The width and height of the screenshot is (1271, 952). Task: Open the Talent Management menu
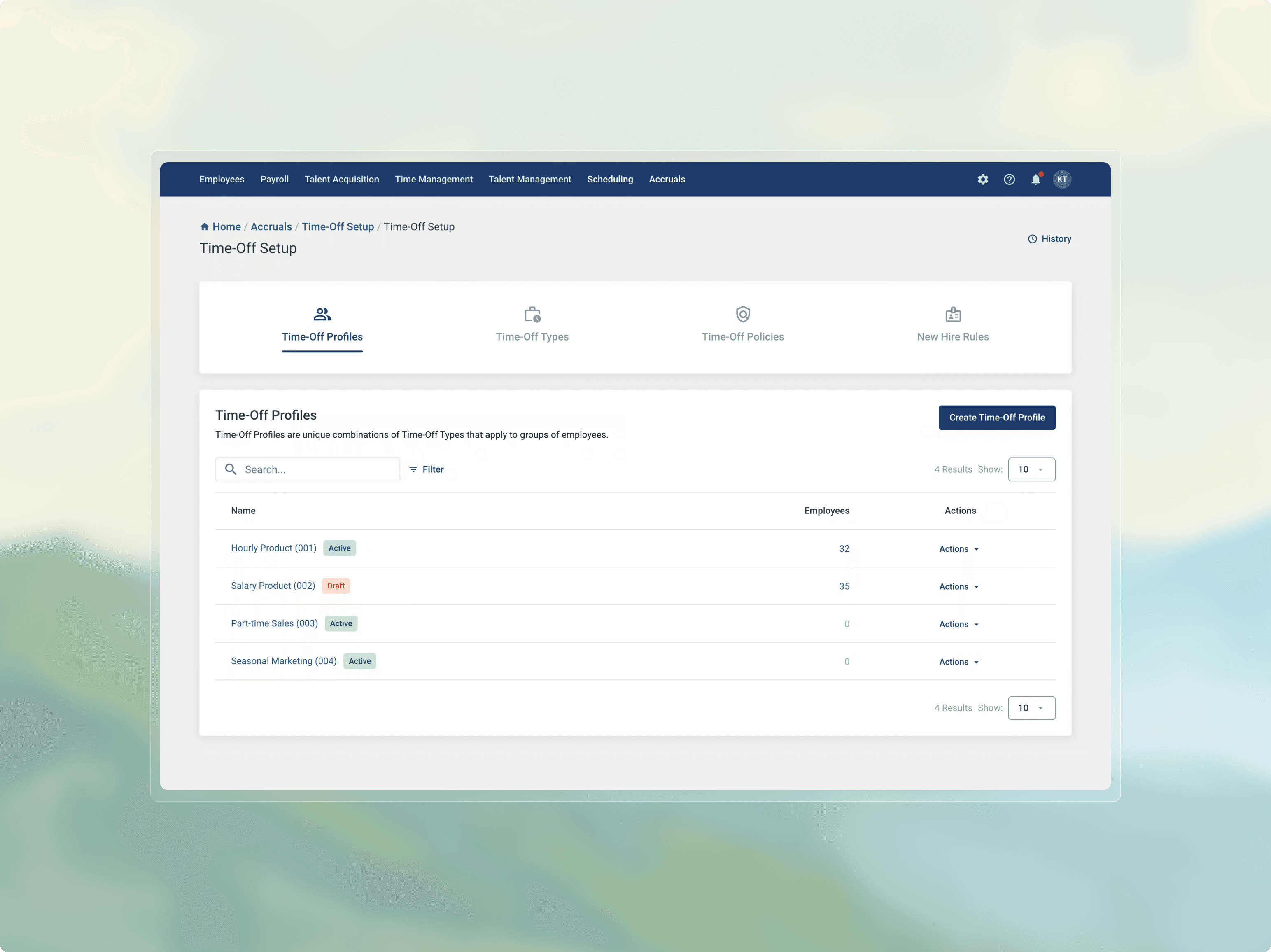click(x=530, y=179)
